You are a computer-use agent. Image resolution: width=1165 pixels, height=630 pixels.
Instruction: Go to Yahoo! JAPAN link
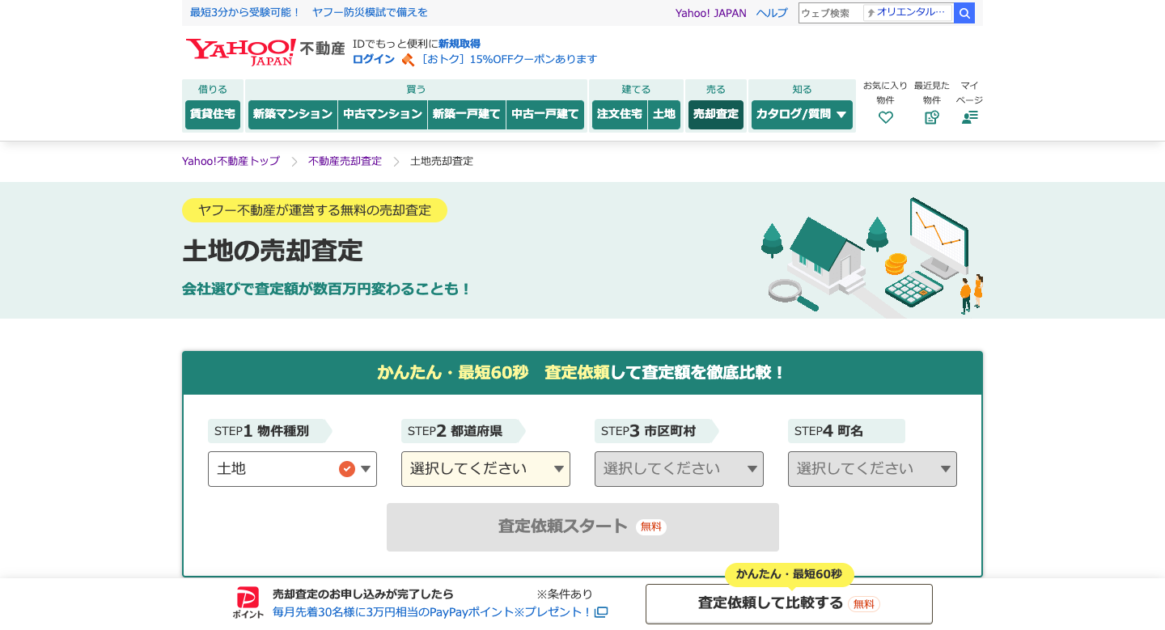pos(710,13)
